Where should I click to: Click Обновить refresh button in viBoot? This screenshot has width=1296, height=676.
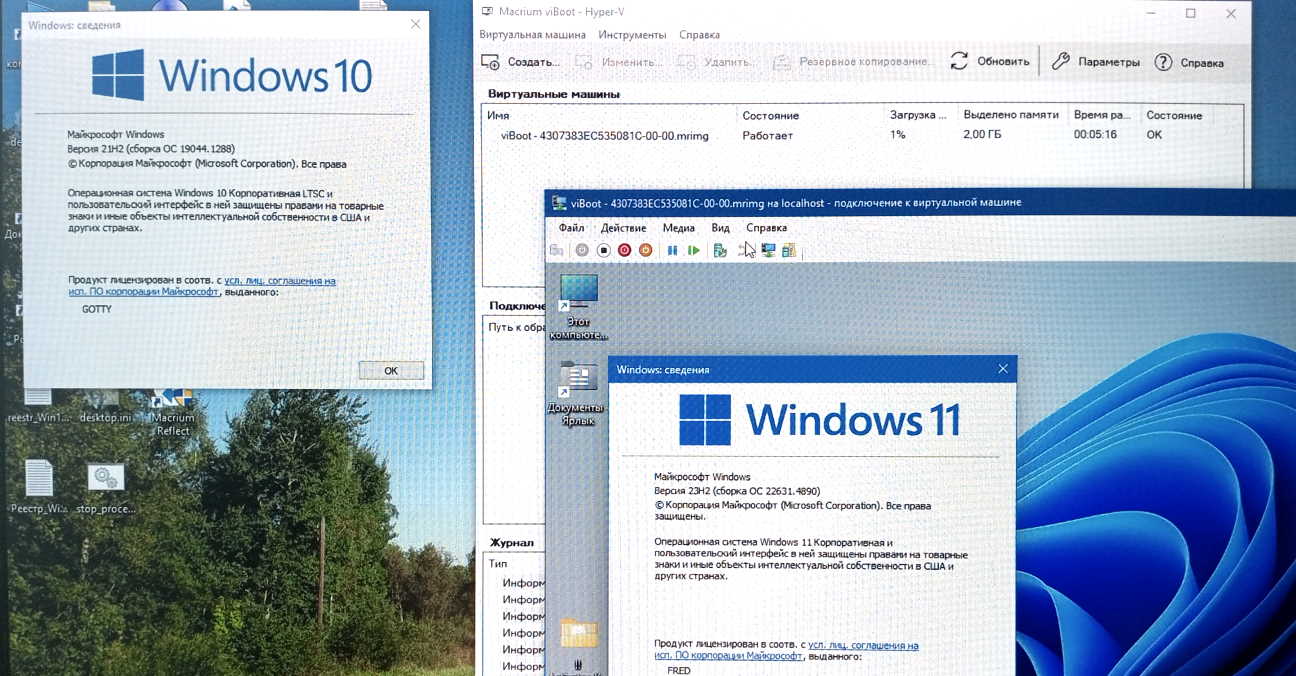pos(990,62)
